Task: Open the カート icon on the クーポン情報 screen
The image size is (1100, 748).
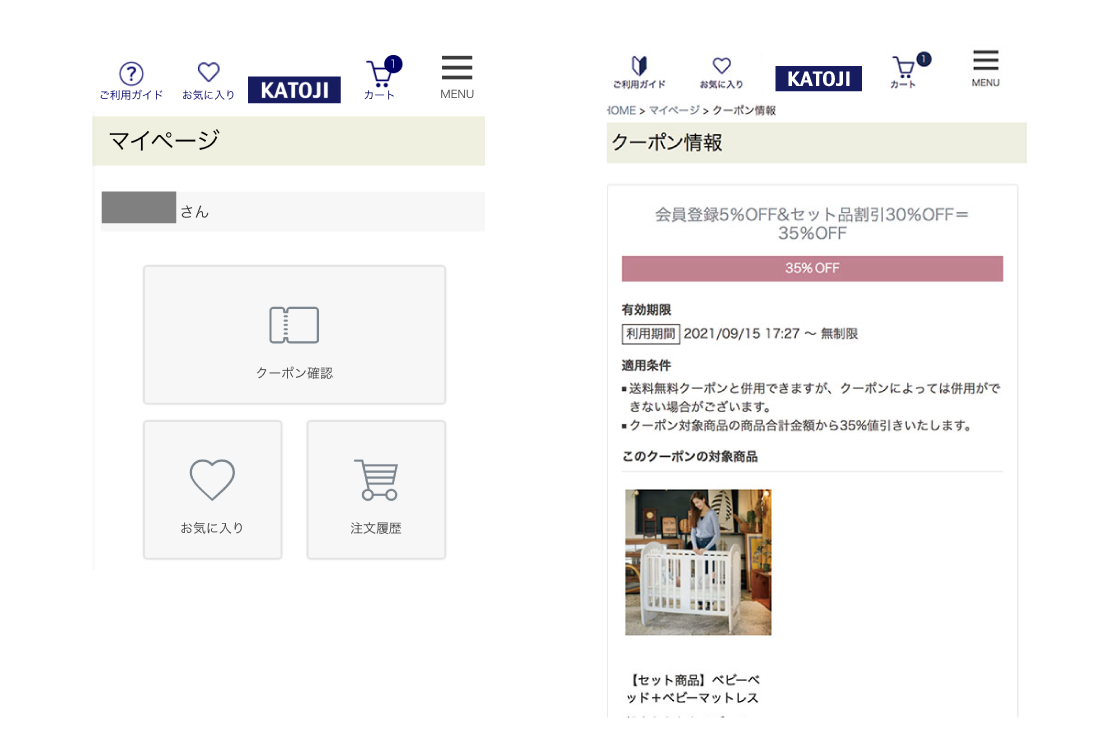Action: click(905, 71)
